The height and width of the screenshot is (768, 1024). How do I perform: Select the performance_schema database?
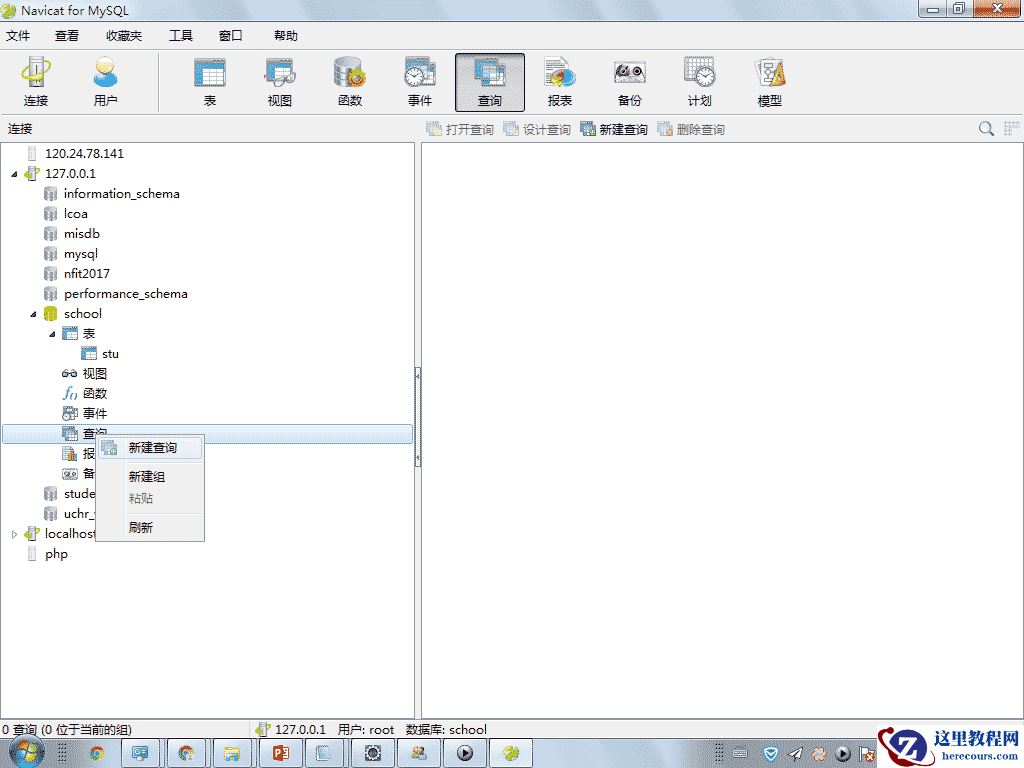[x=126, y=294]
